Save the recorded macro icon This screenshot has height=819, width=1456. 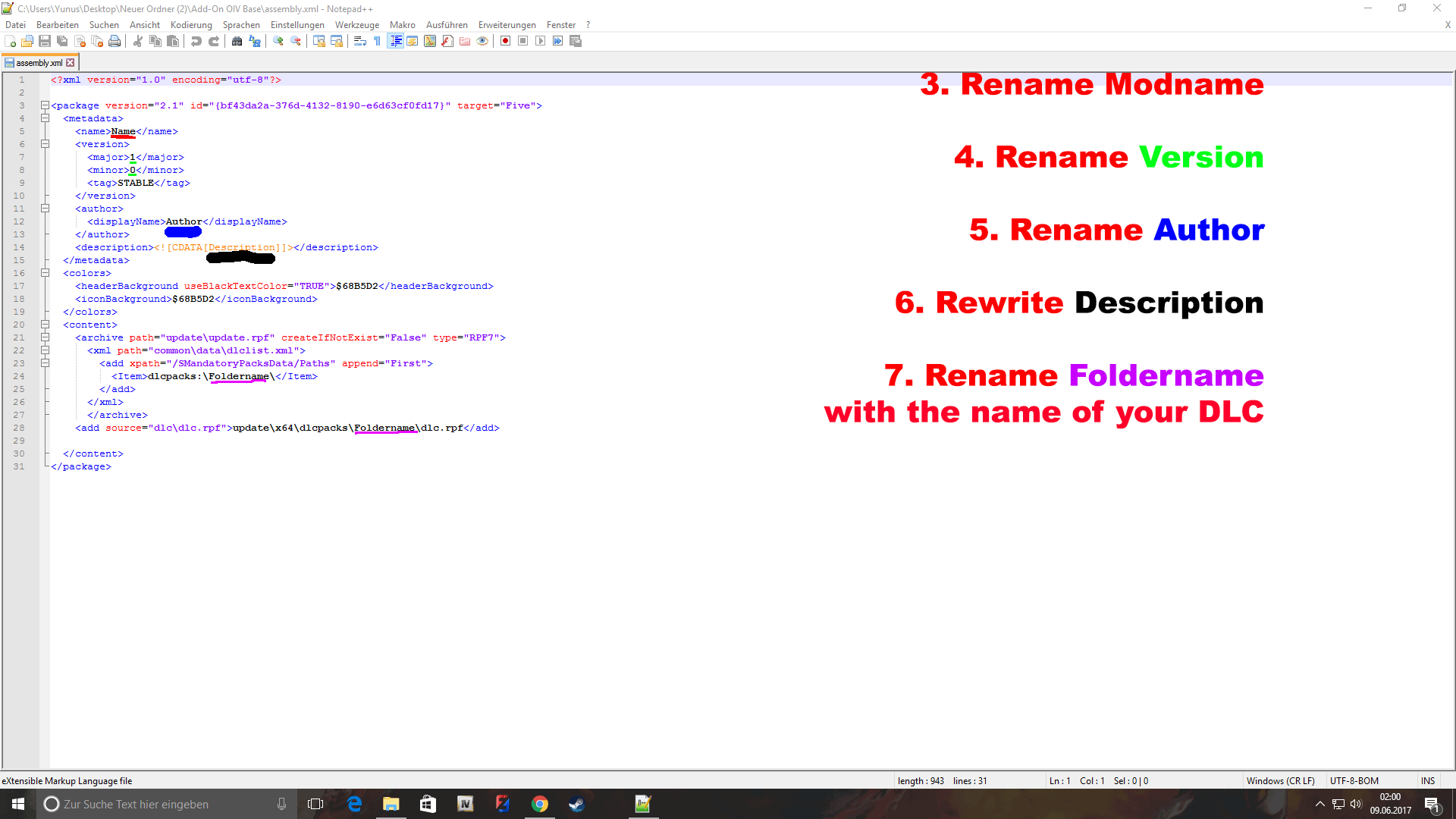tap(576, 41)
